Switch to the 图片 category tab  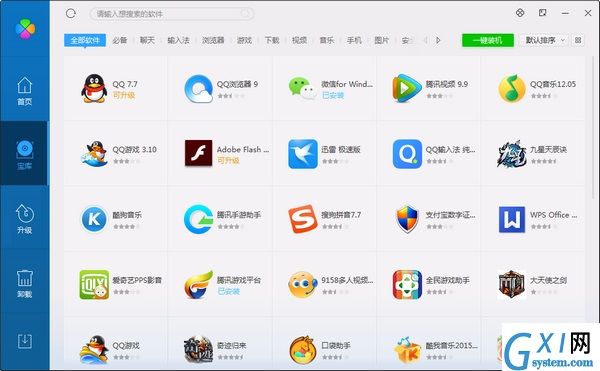pyautogui.click(x=382, y=40)
